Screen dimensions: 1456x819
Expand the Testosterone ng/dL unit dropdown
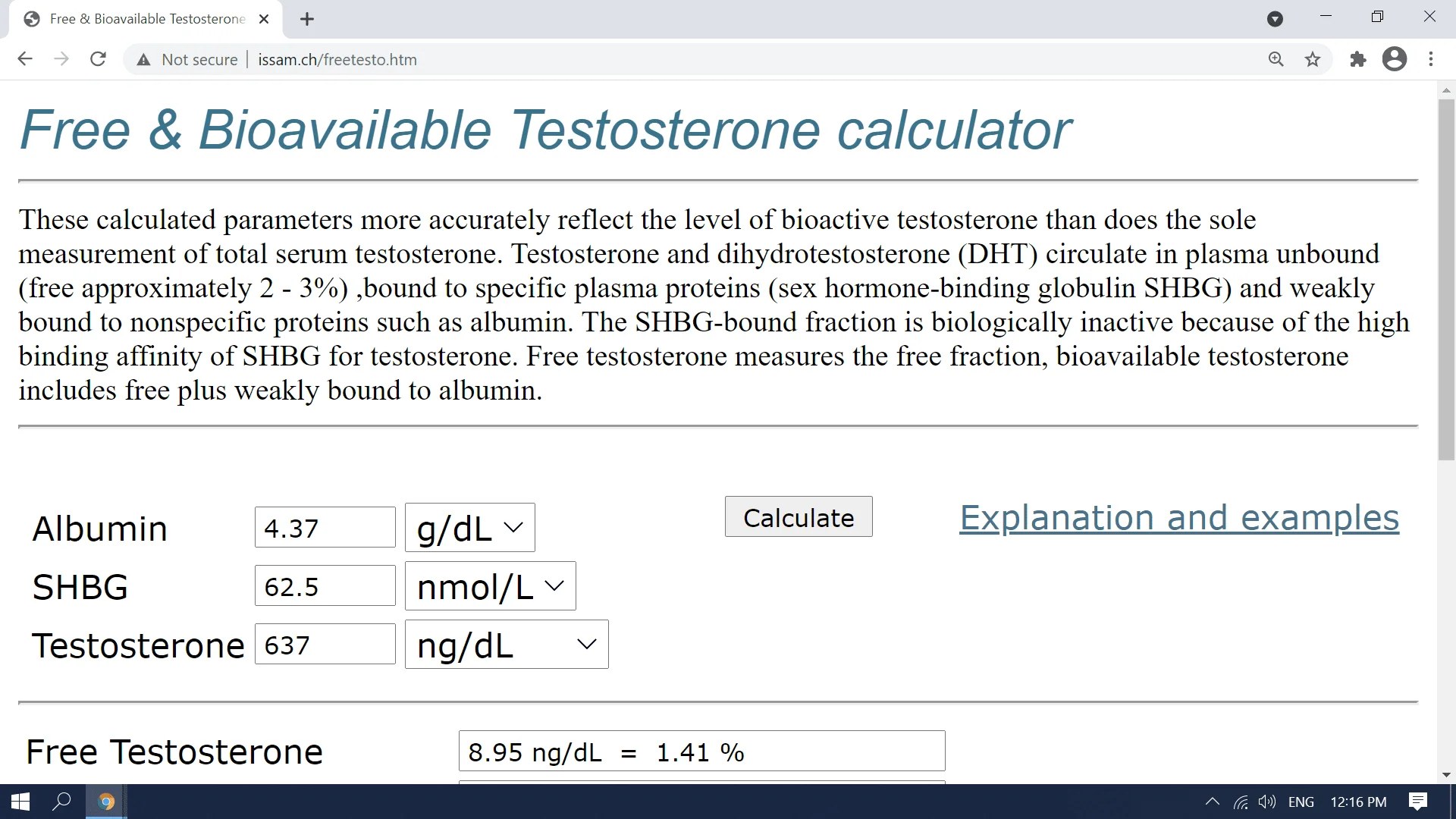click(x=506, y=645)
